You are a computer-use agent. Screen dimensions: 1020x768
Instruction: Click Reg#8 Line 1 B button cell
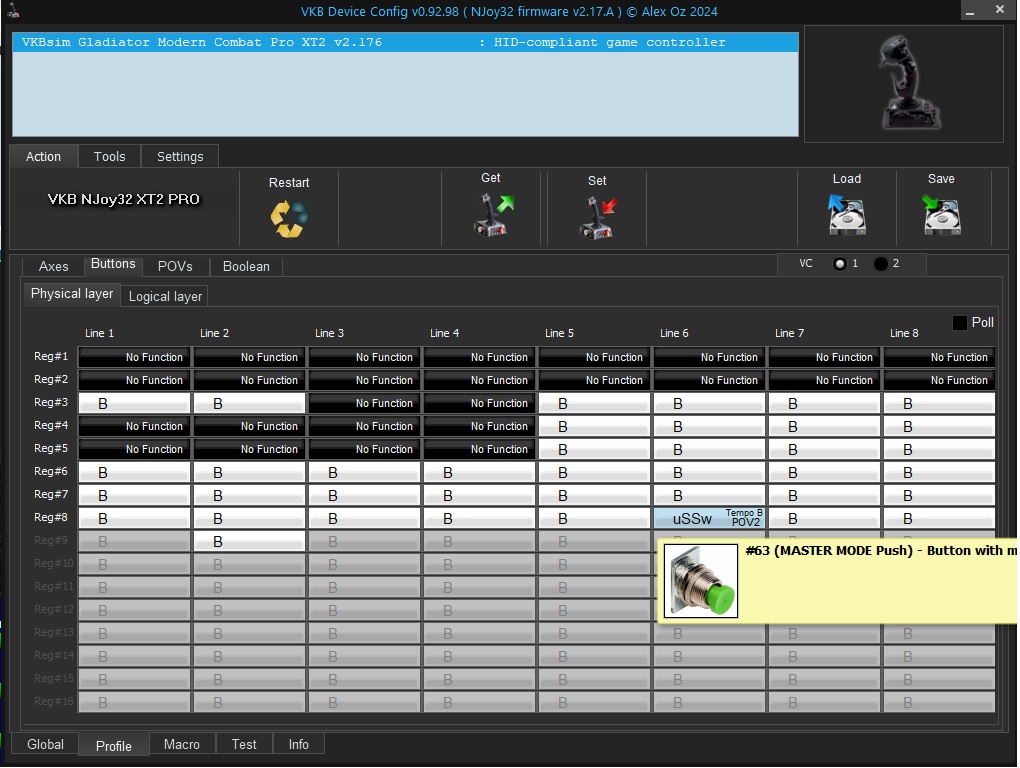point(134,518)
